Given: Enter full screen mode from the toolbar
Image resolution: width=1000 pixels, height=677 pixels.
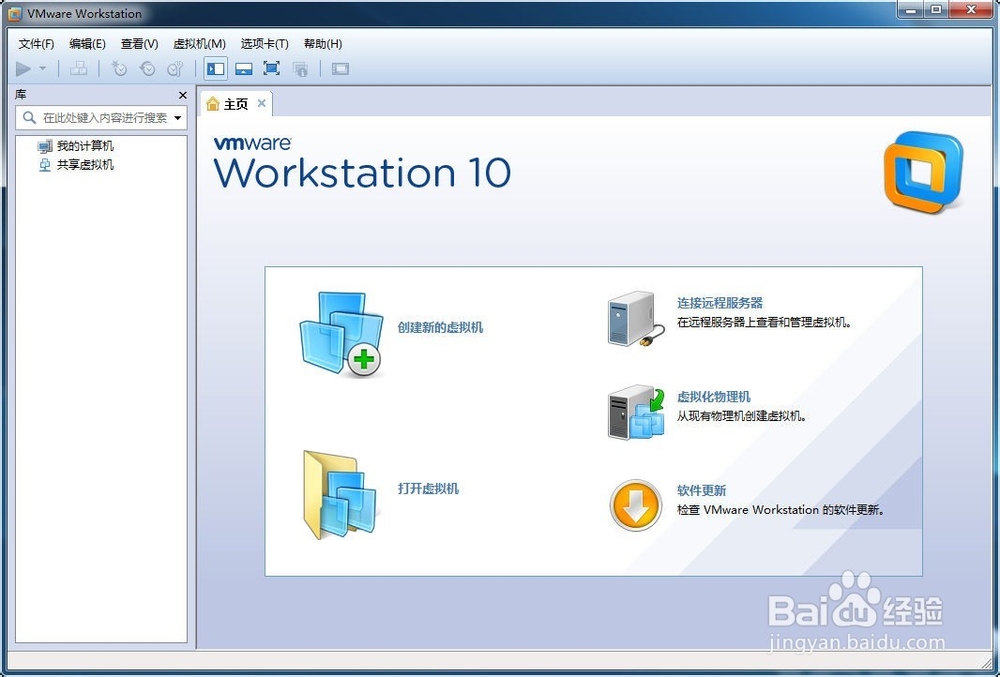Looking at the screenshot, I should (271, 68).
